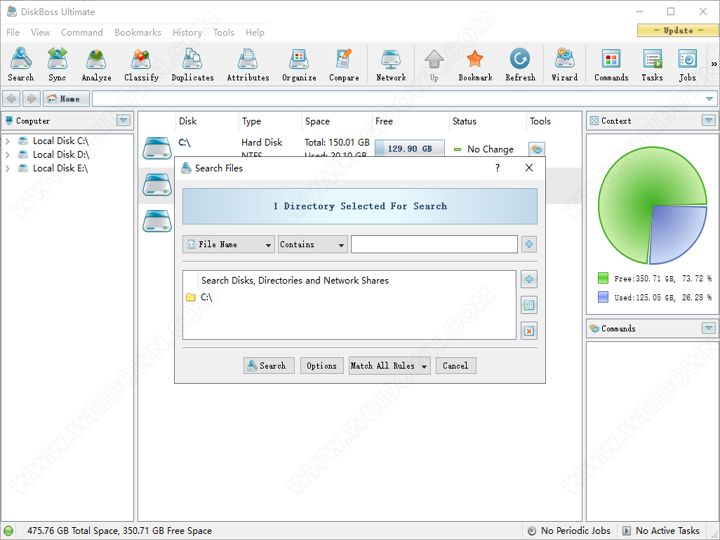Screen dimensions: 720x540
Task: Expand Local Disk D:\ tree node
Action: click(x=7, y=155)
